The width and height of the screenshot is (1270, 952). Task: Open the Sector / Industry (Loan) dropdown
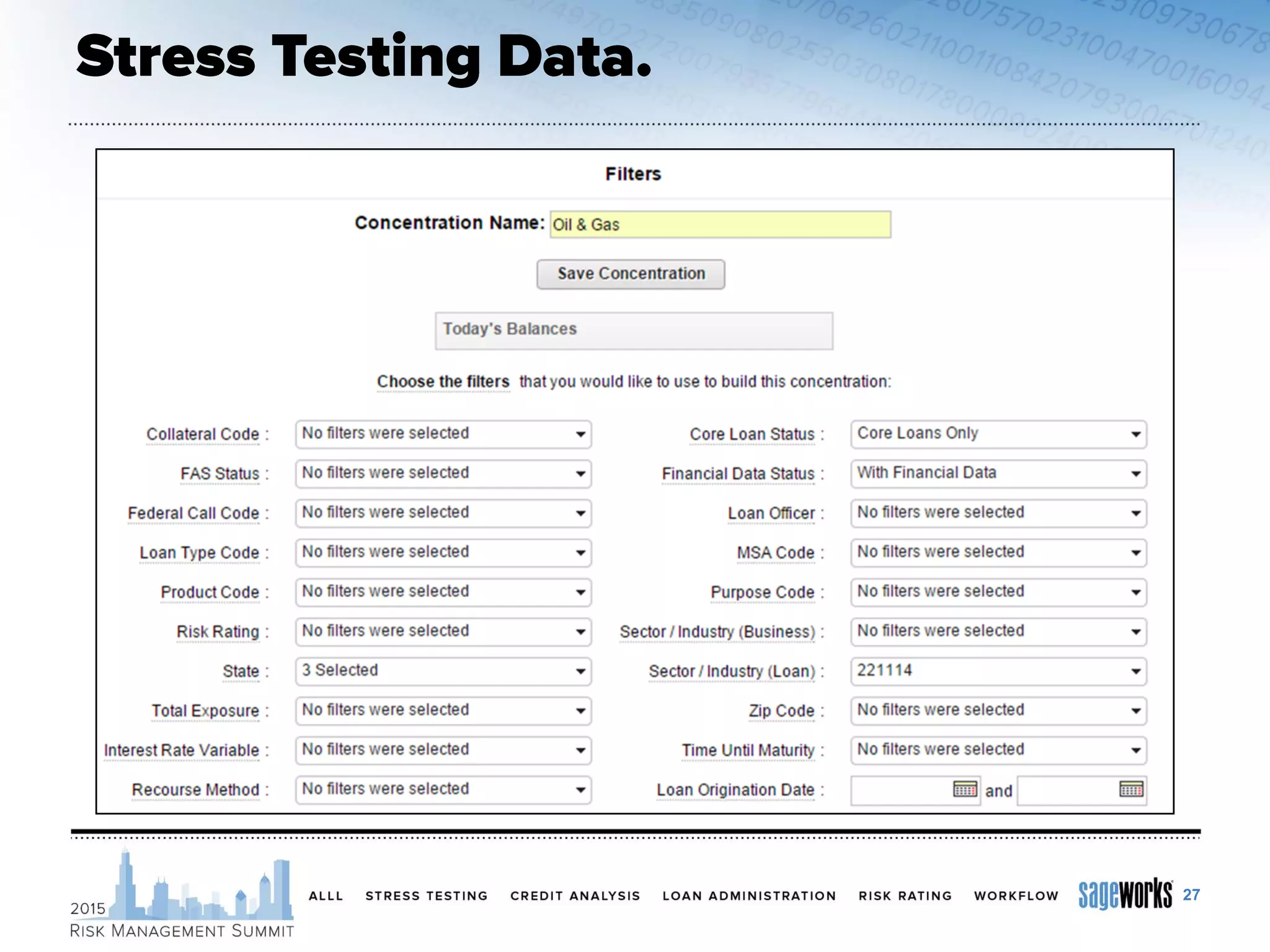tap(998, 671)
